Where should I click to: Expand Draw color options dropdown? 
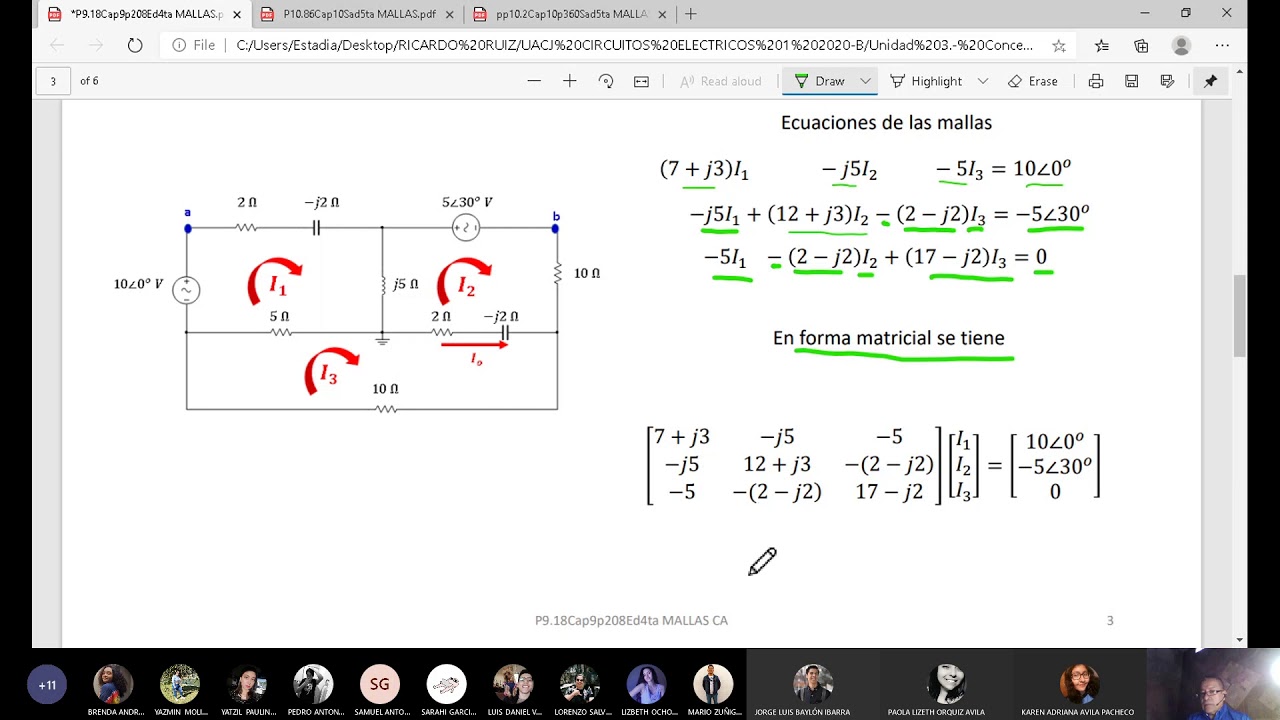[865, 81]
